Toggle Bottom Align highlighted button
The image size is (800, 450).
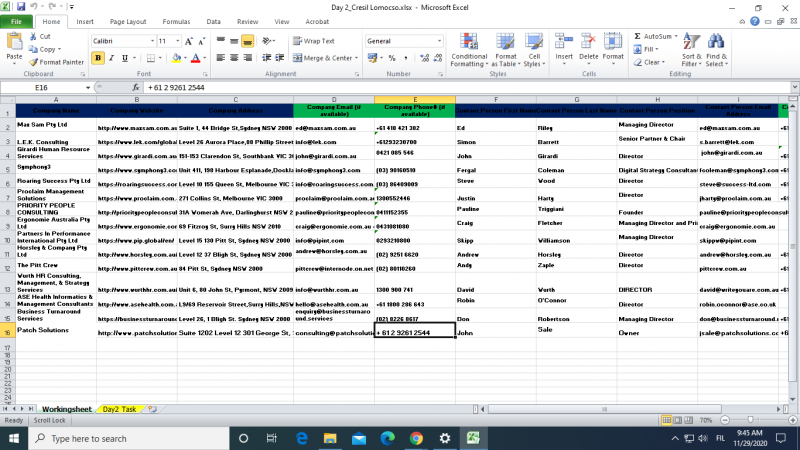(x=247, y=41)
